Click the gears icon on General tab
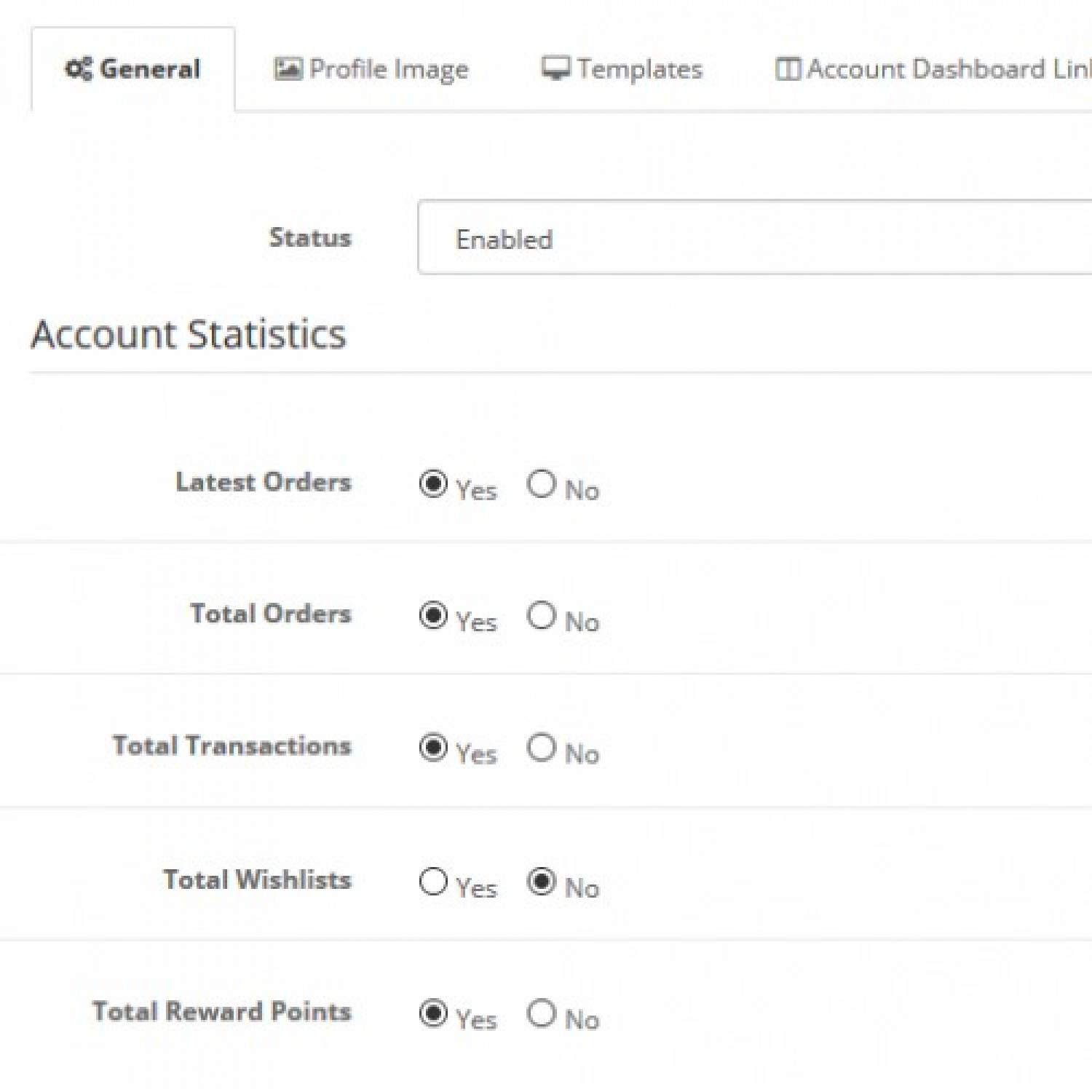The width and height of the screenshot is (1092, 1092). click(79, 69)
